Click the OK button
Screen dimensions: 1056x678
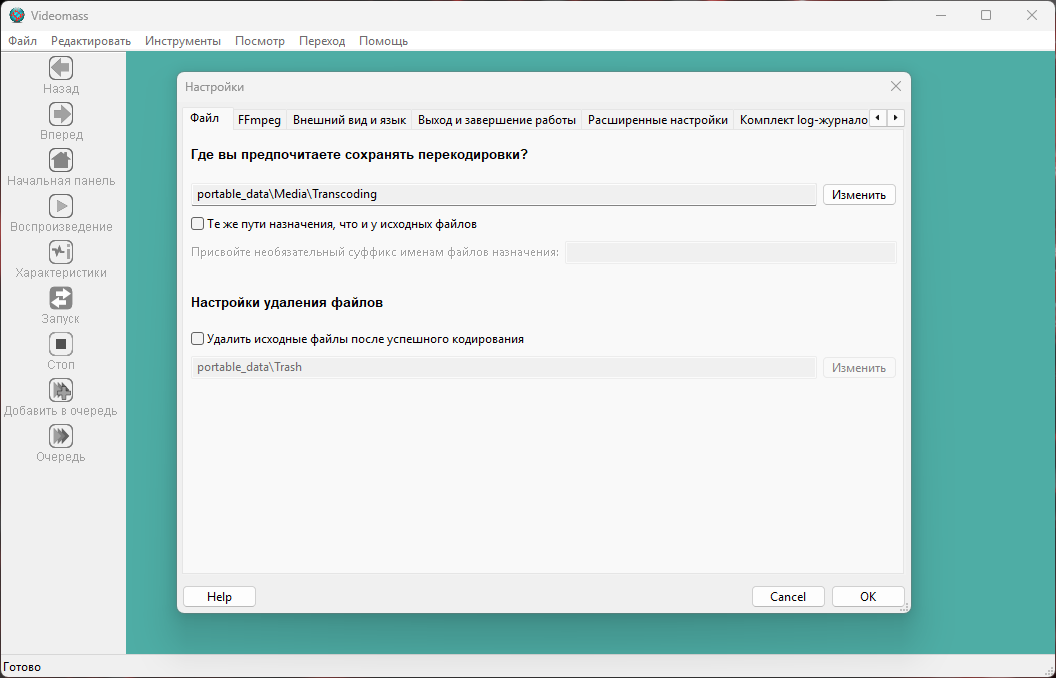pyautogui.click(x=868, y=597)
